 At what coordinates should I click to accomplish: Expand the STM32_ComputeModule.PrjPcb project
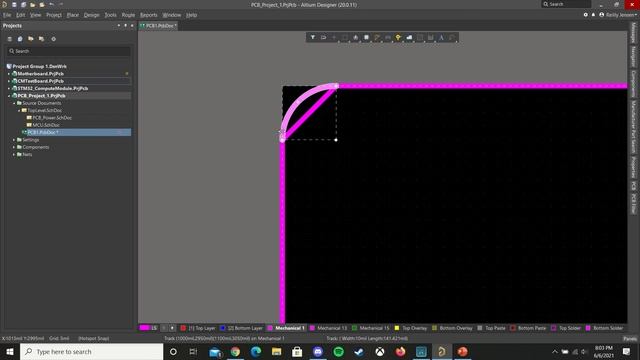[9, 89]
